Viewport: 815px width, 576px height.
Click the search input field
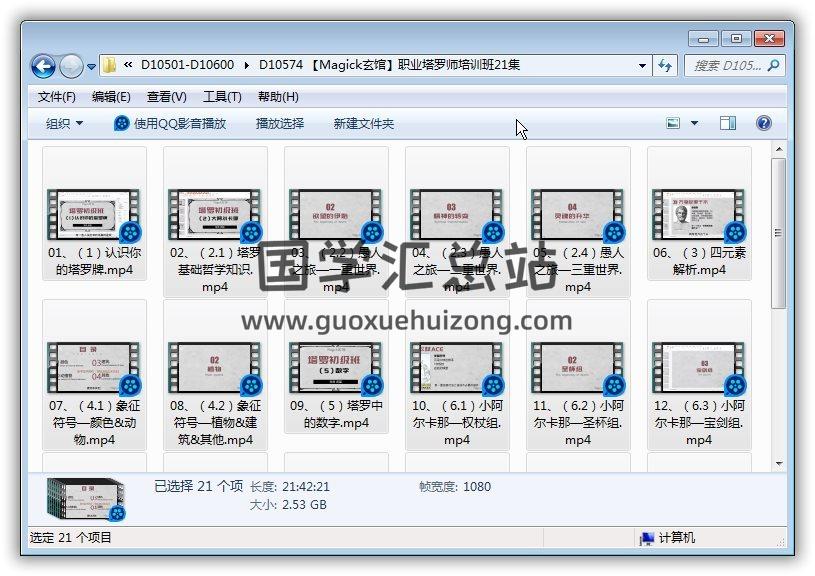tap(726, 66)
